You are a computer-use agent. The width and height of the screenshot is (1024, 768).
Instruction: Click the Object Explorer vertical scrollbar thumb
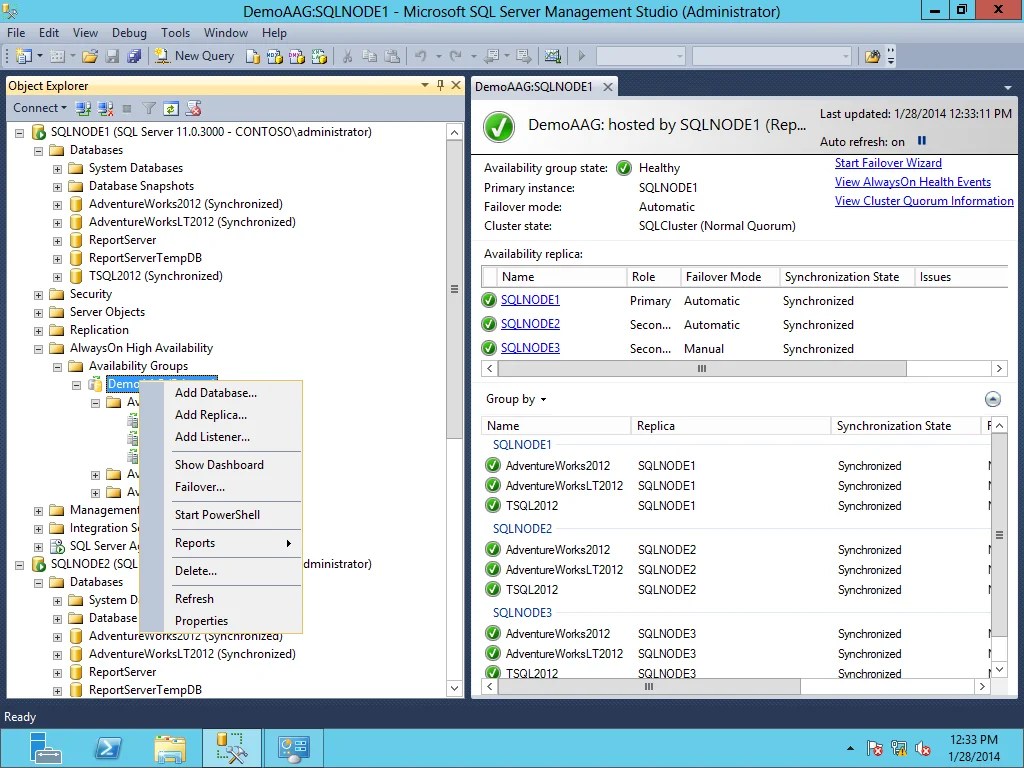click(x=455, y=289)
